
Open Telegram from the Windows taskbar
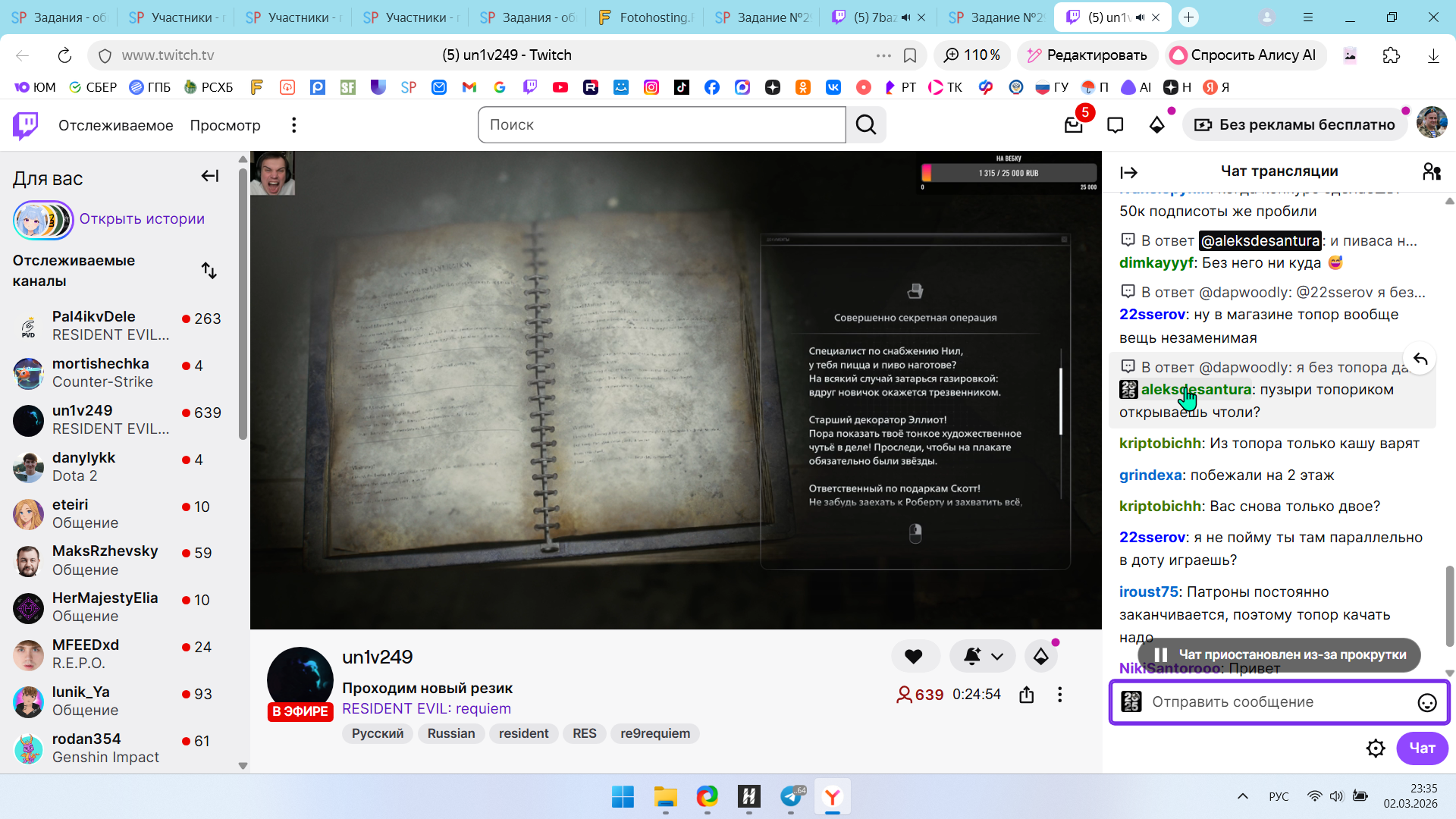(x=791, y=796)
